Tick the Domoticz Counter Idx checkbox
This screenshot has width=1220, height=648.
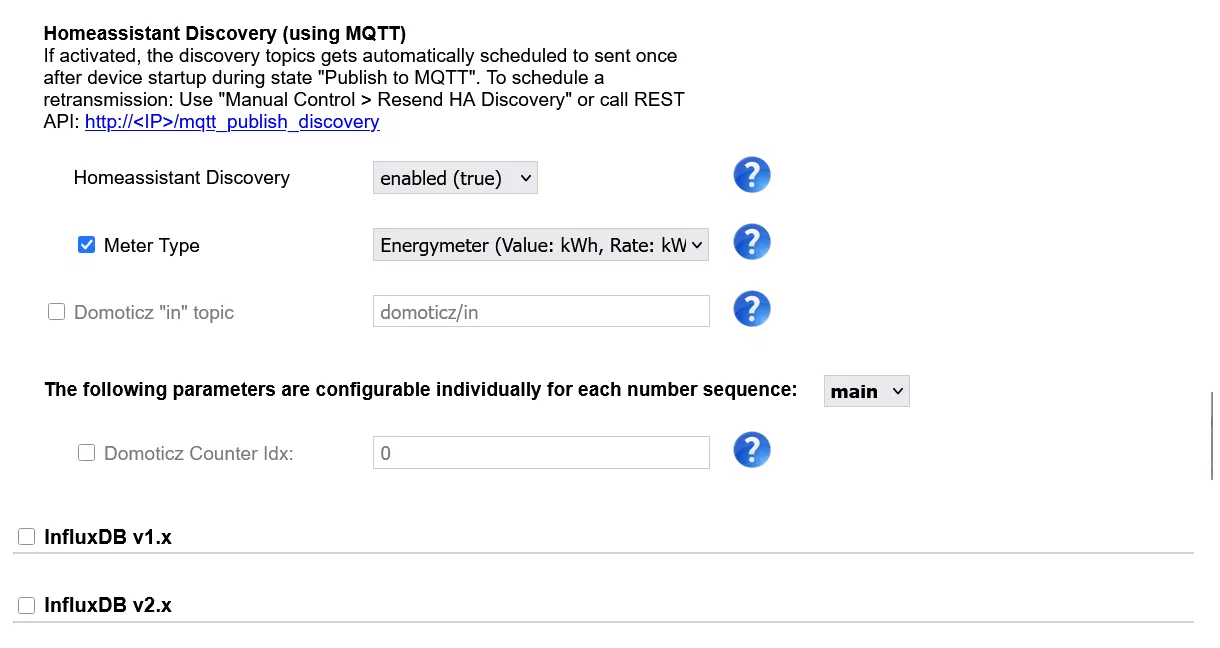pos(86,453)
